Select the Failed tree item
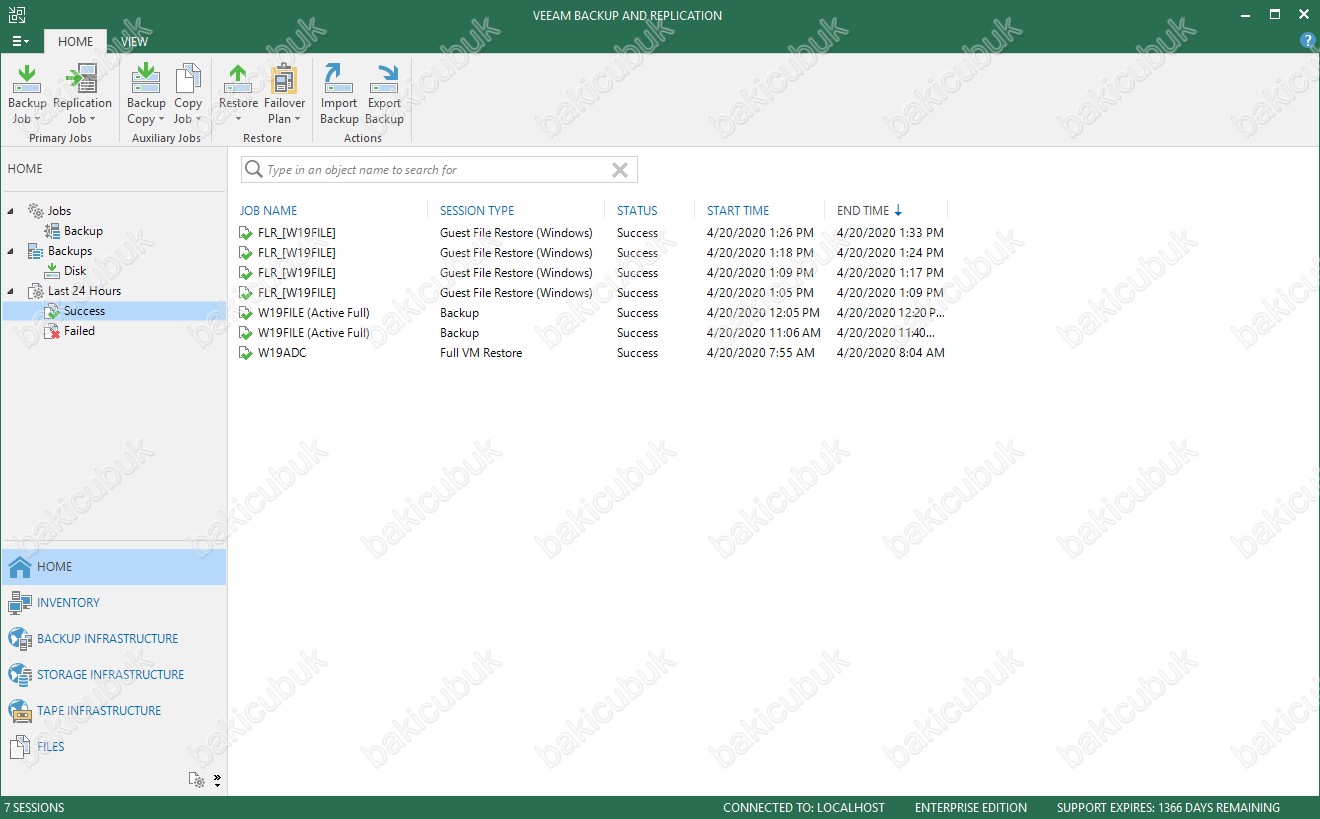This screenshot has height=819, width=1320. tap(79, 331)
